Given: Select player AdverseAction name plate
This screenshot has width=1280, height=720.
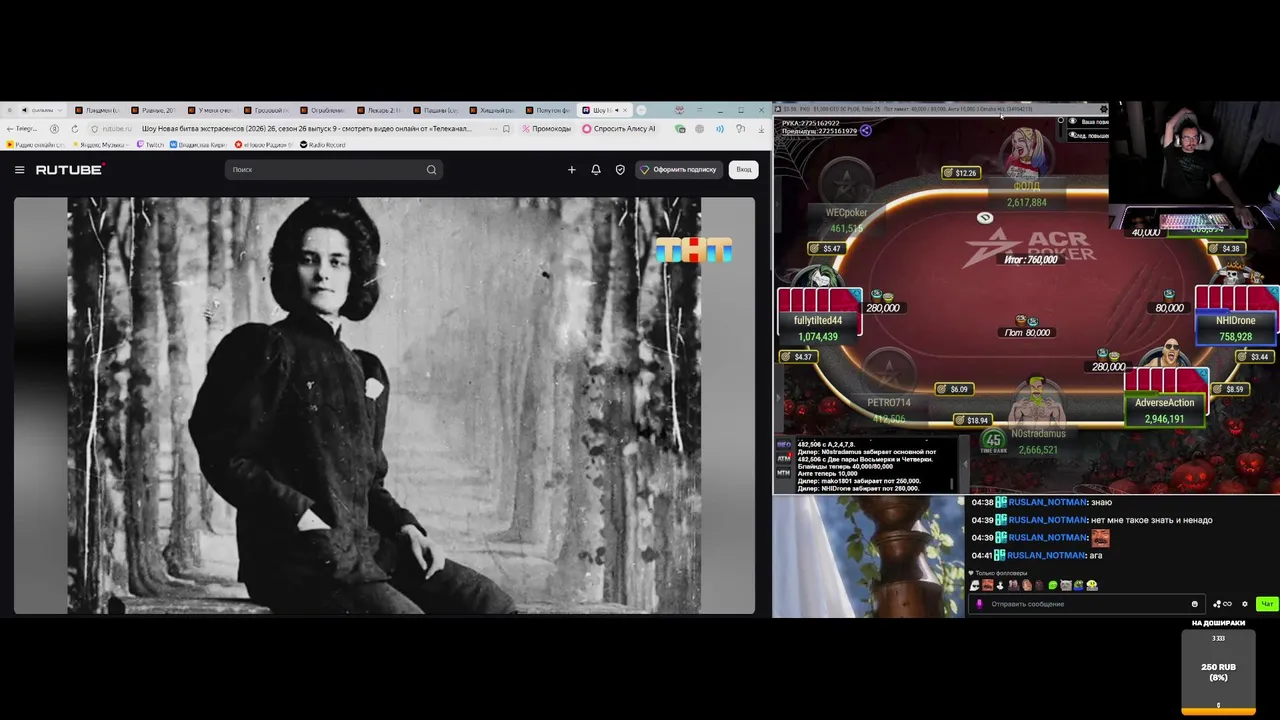Looking at the screenshot, I should 1164,410.
